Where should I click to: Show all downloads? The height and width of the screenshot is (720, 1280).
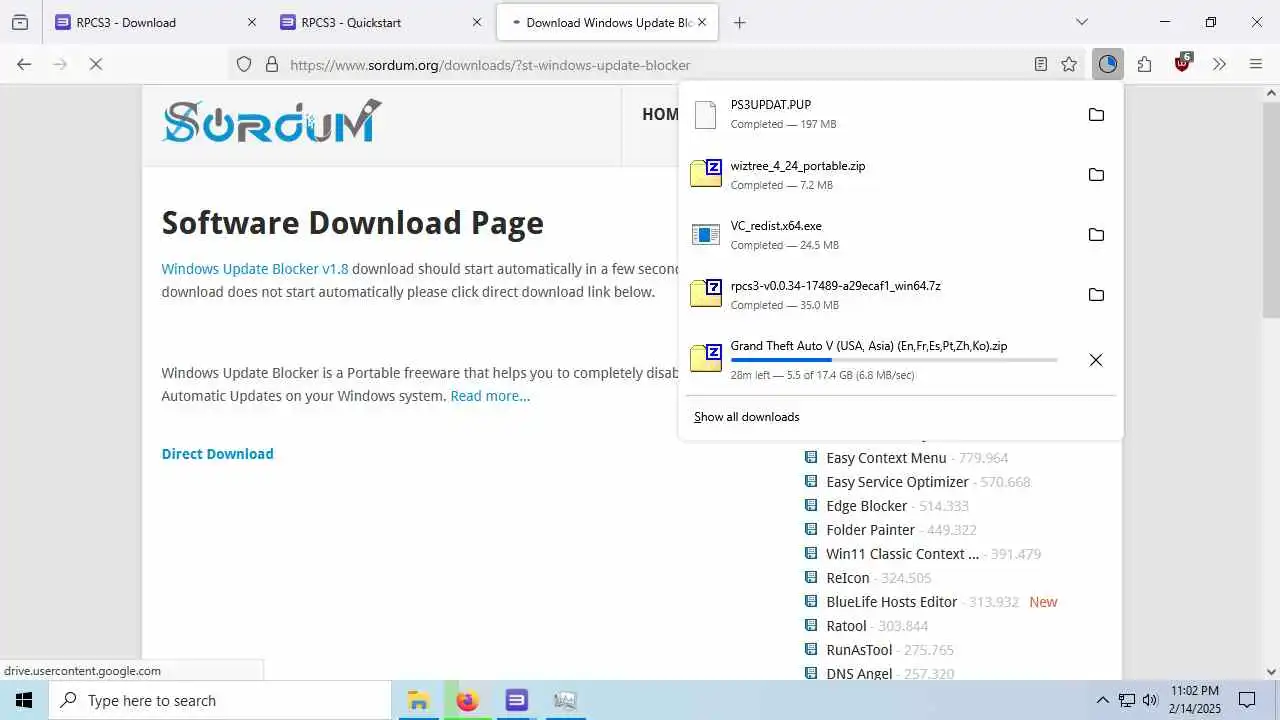[x=747, y=417]
